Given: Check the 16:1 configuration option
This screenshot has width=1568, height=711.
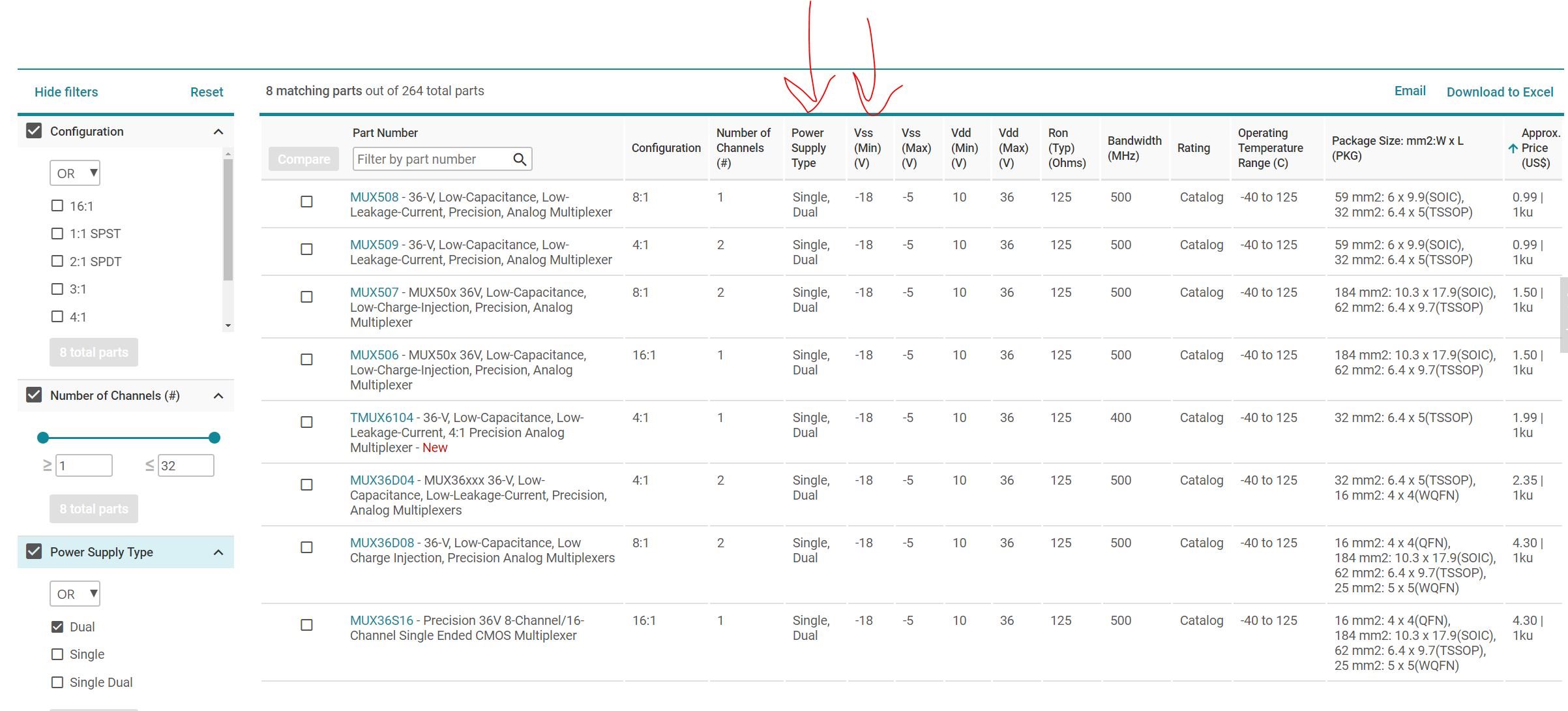Looking at the screenshot, I should point(57,205).
